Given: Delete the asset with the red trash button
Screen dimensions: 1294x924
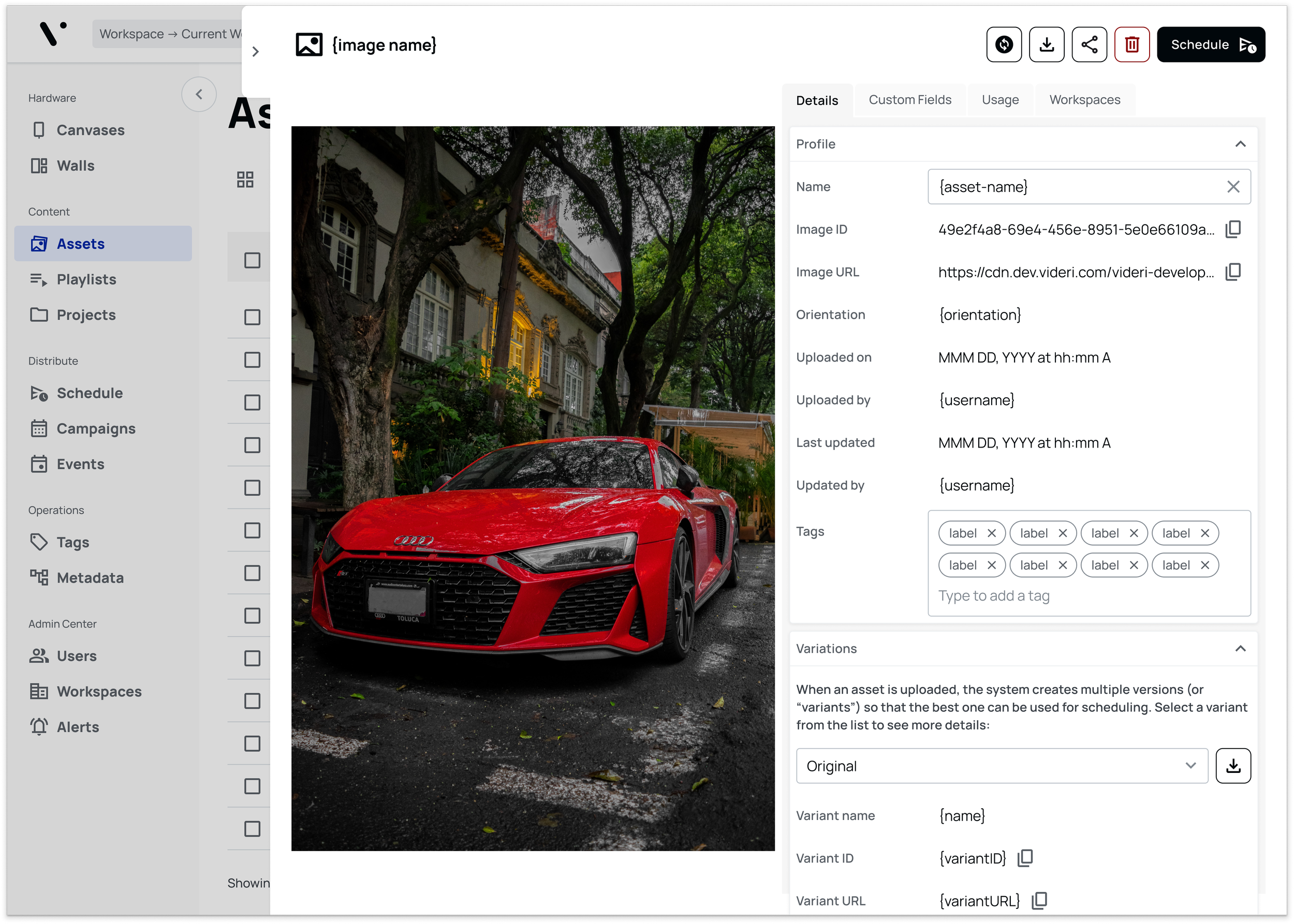Looking at the screenshot, I should click(1132, 44).
